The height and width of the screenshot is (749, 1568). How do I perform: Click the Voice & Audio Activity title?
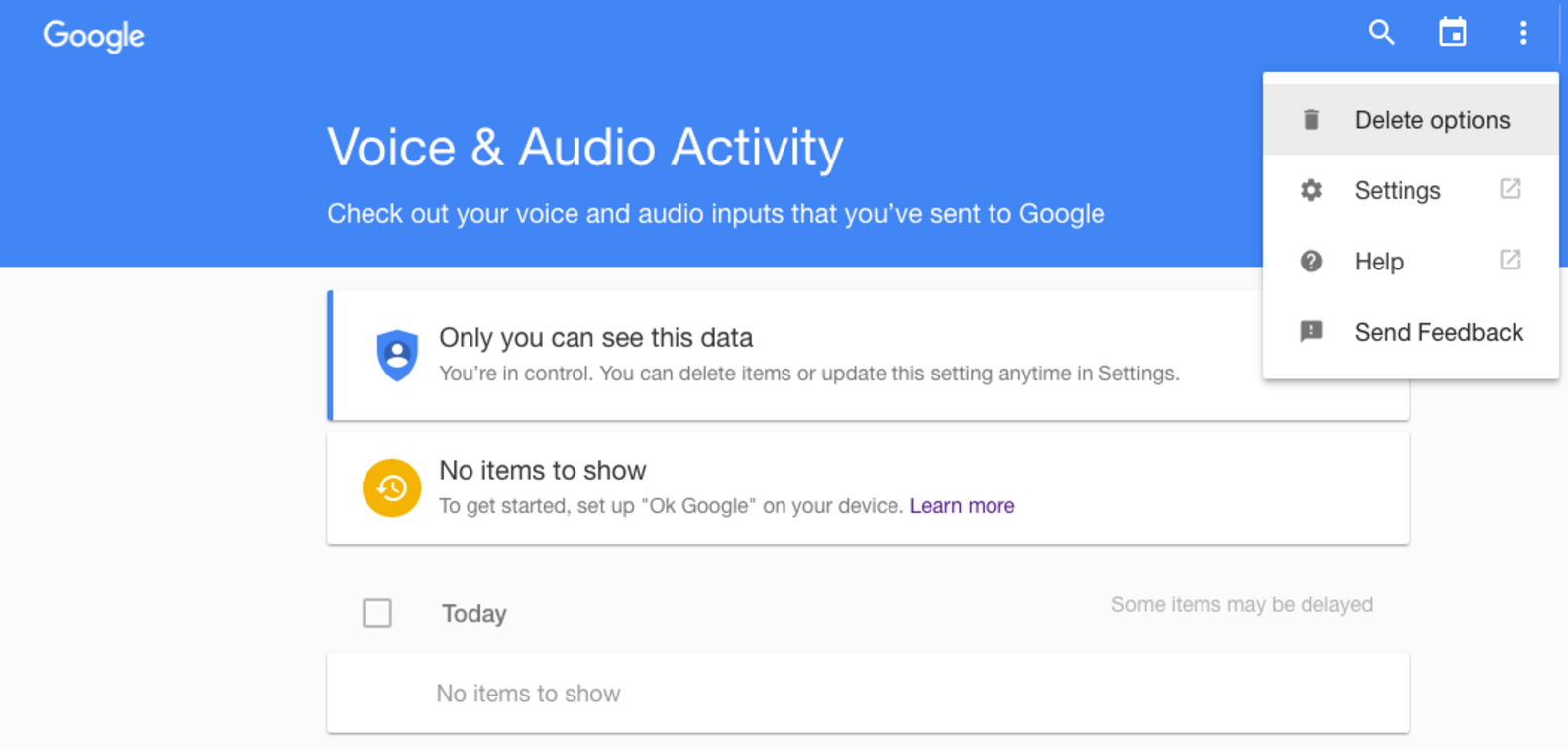[x=584, y=148]
